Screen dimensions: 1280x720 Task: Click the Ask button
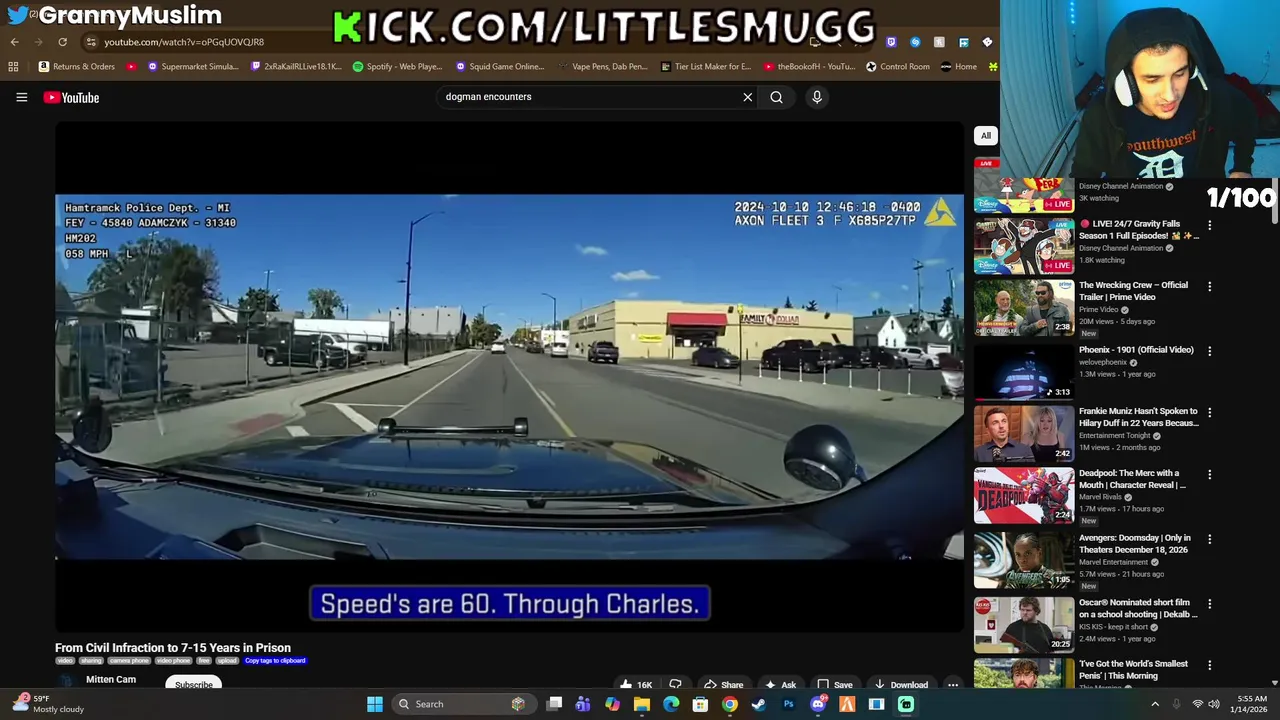coord(780,685)
